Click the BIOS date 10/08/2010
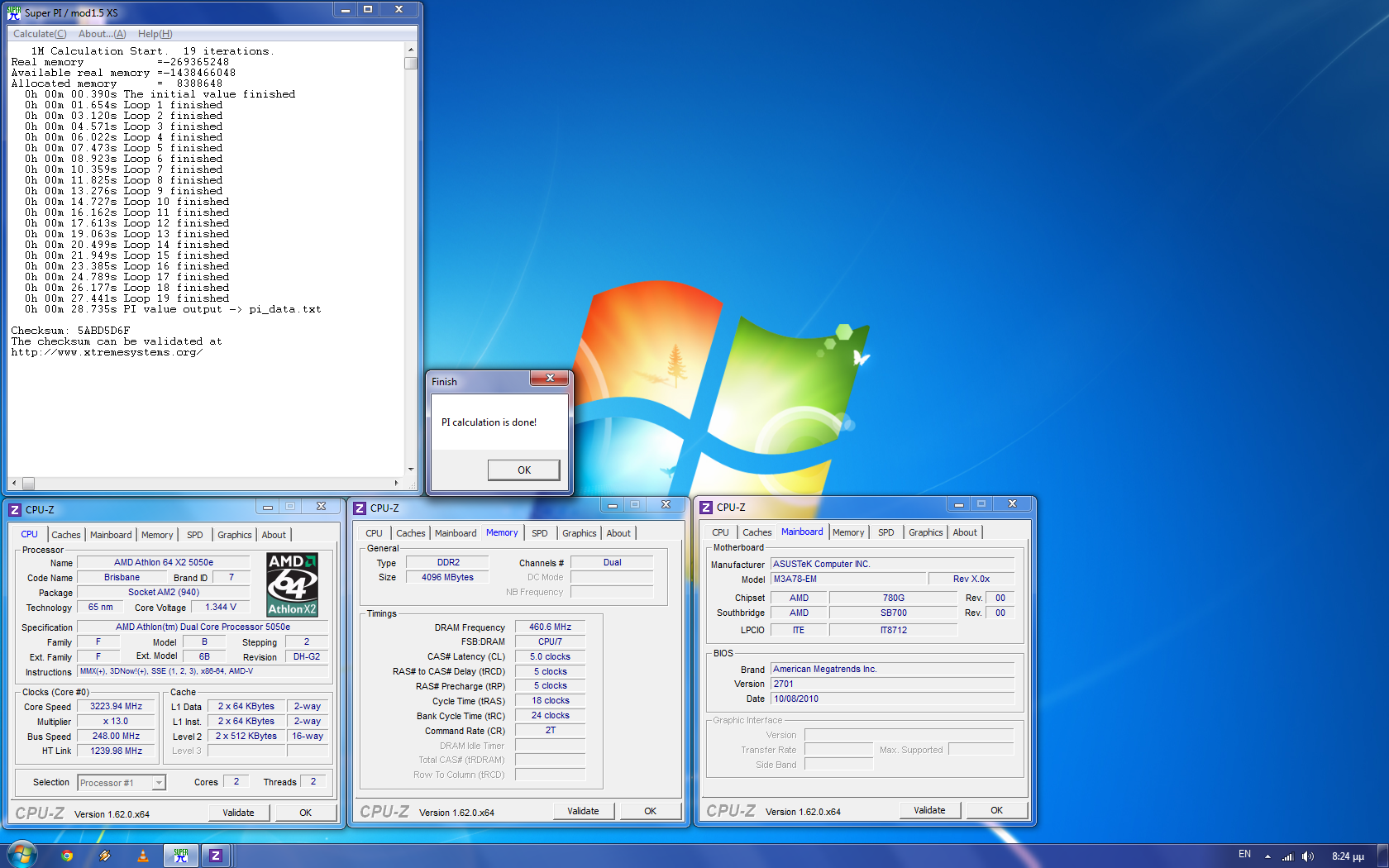Image resolution: width=1389 pixels, height=868 pixels. tap(893, 699)
